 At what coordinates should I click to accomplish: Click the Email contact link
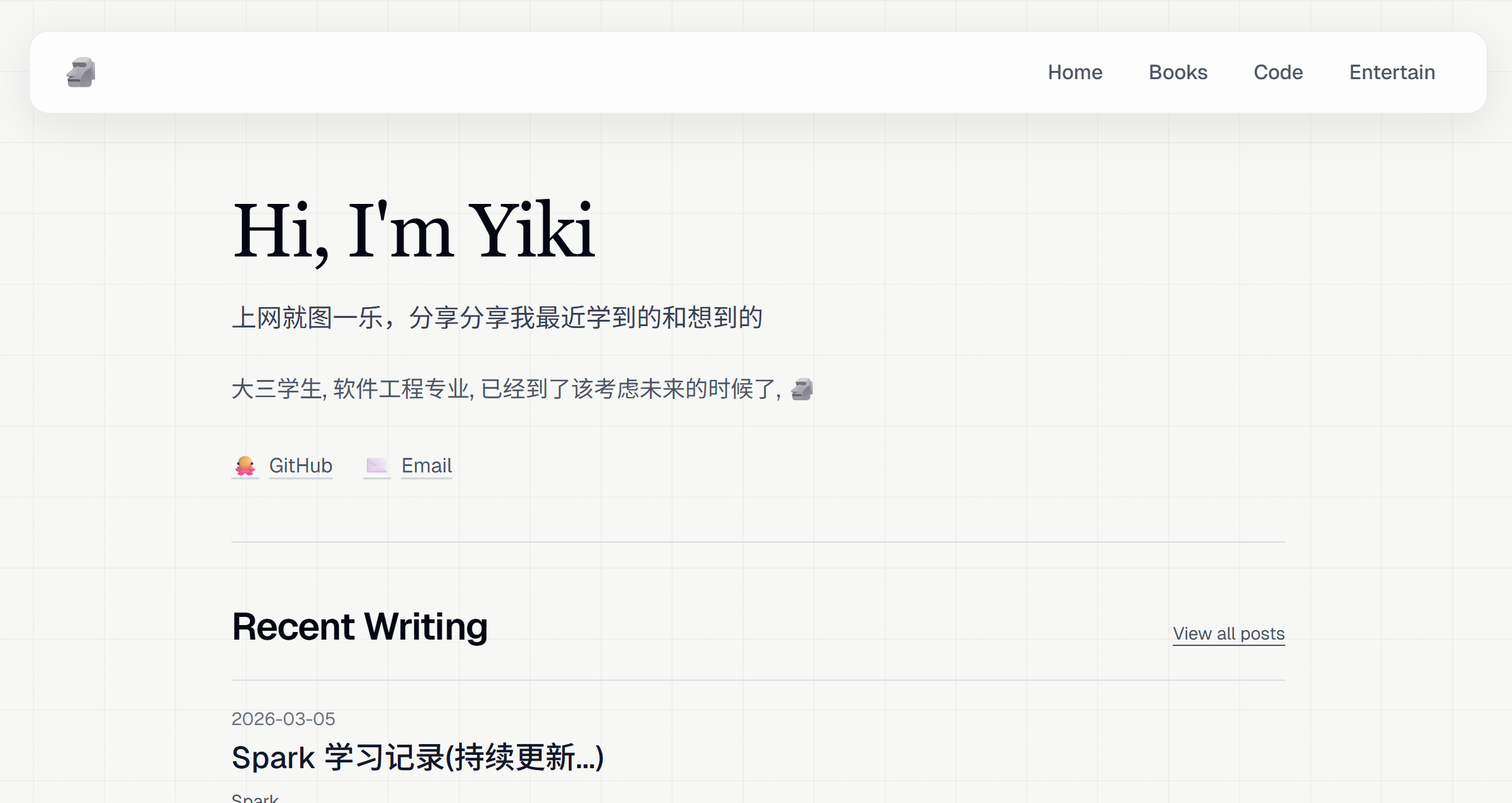click(x=426, y=465)
